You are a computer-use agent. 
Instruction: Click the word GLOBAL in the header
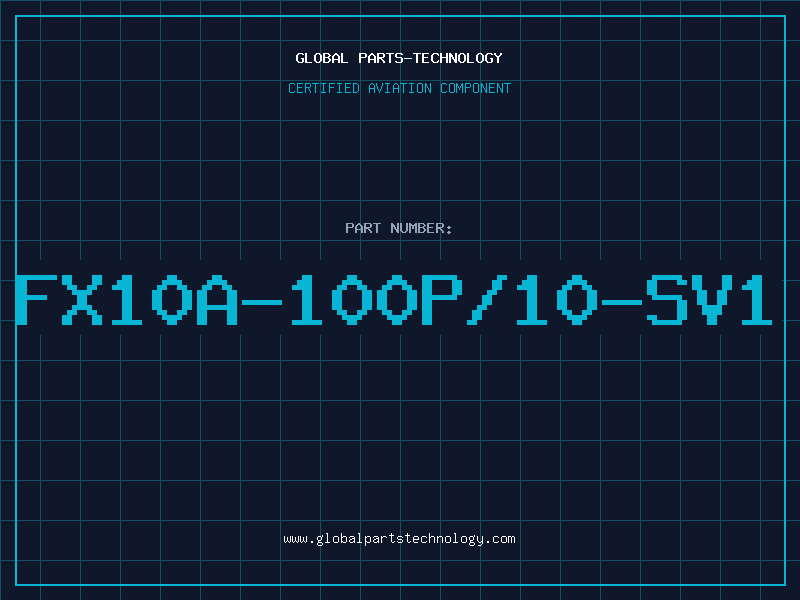[x=321, y=58]
